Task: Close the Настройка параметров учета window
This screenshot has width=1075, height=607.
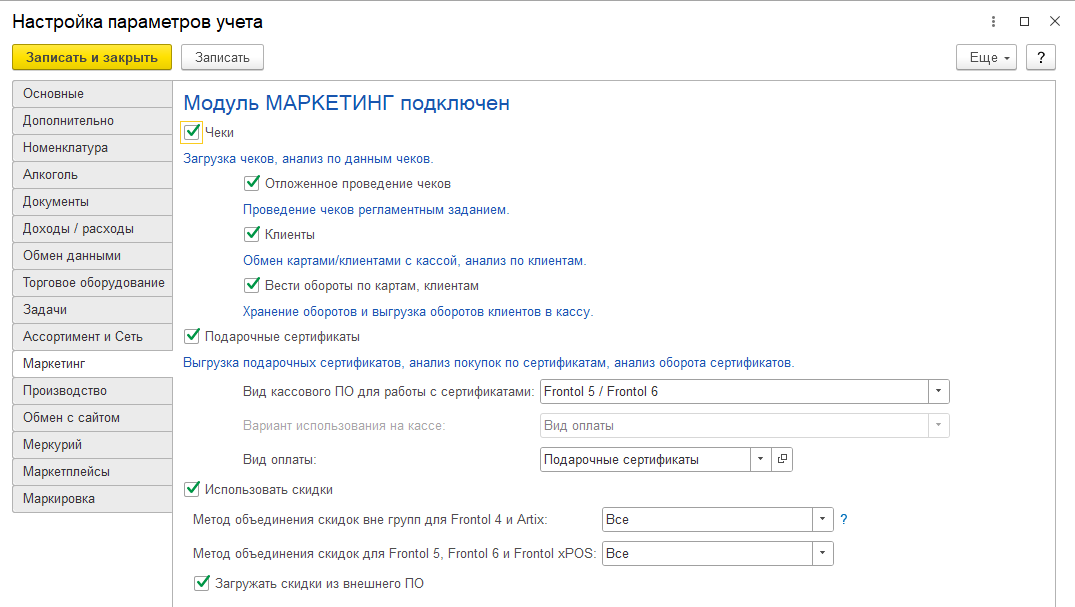Action: pyautogui.click(x=1054, y=21)
